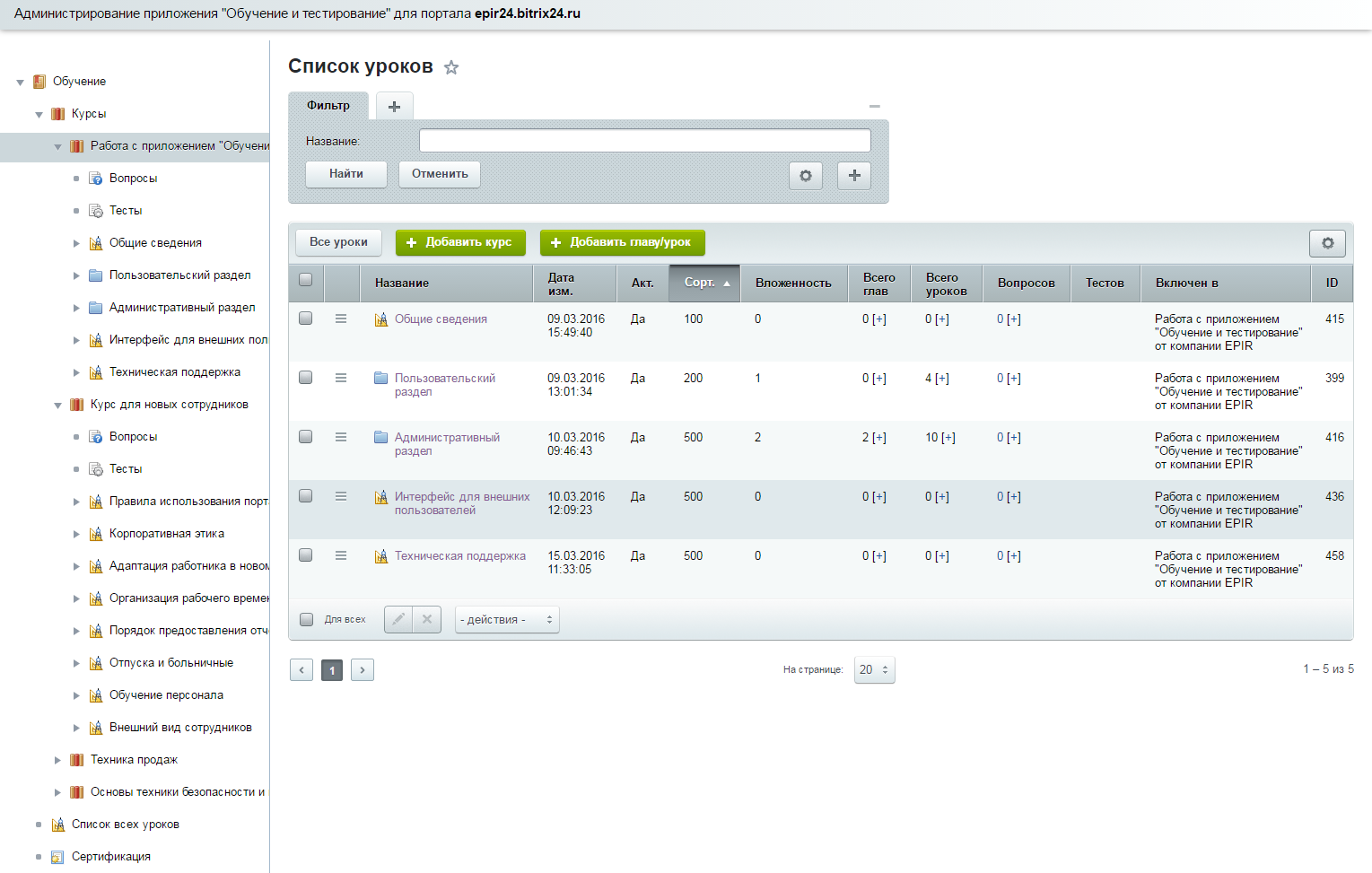This screenshot has height=873, width=1372.
Task: Click edit pencil icon in footer
Action: (x=398, y=619)
